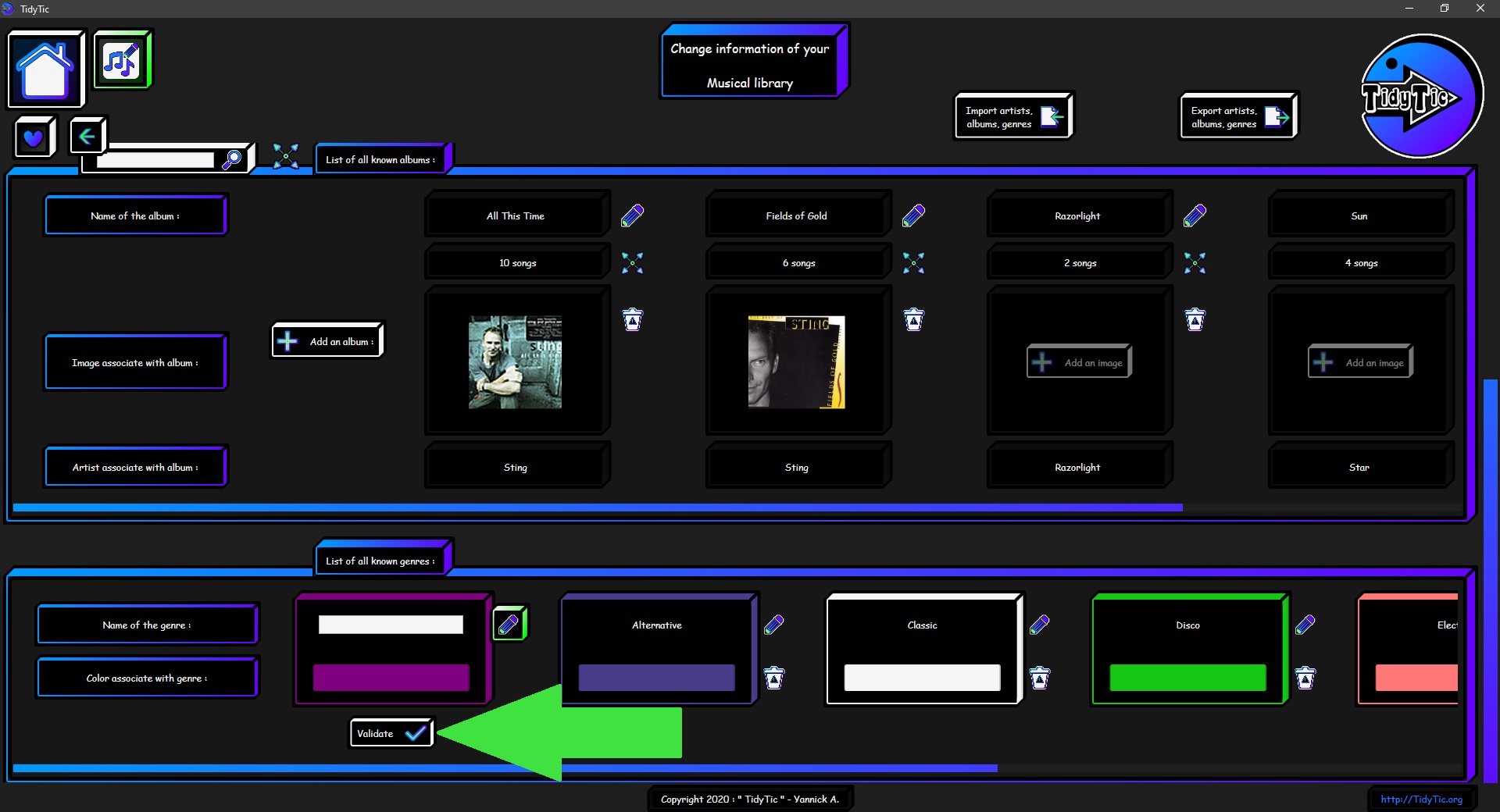Viewport: 1500px width, 812px height.
Task: Export artists, albums, genres
Action: click(x=1238, y=117)
